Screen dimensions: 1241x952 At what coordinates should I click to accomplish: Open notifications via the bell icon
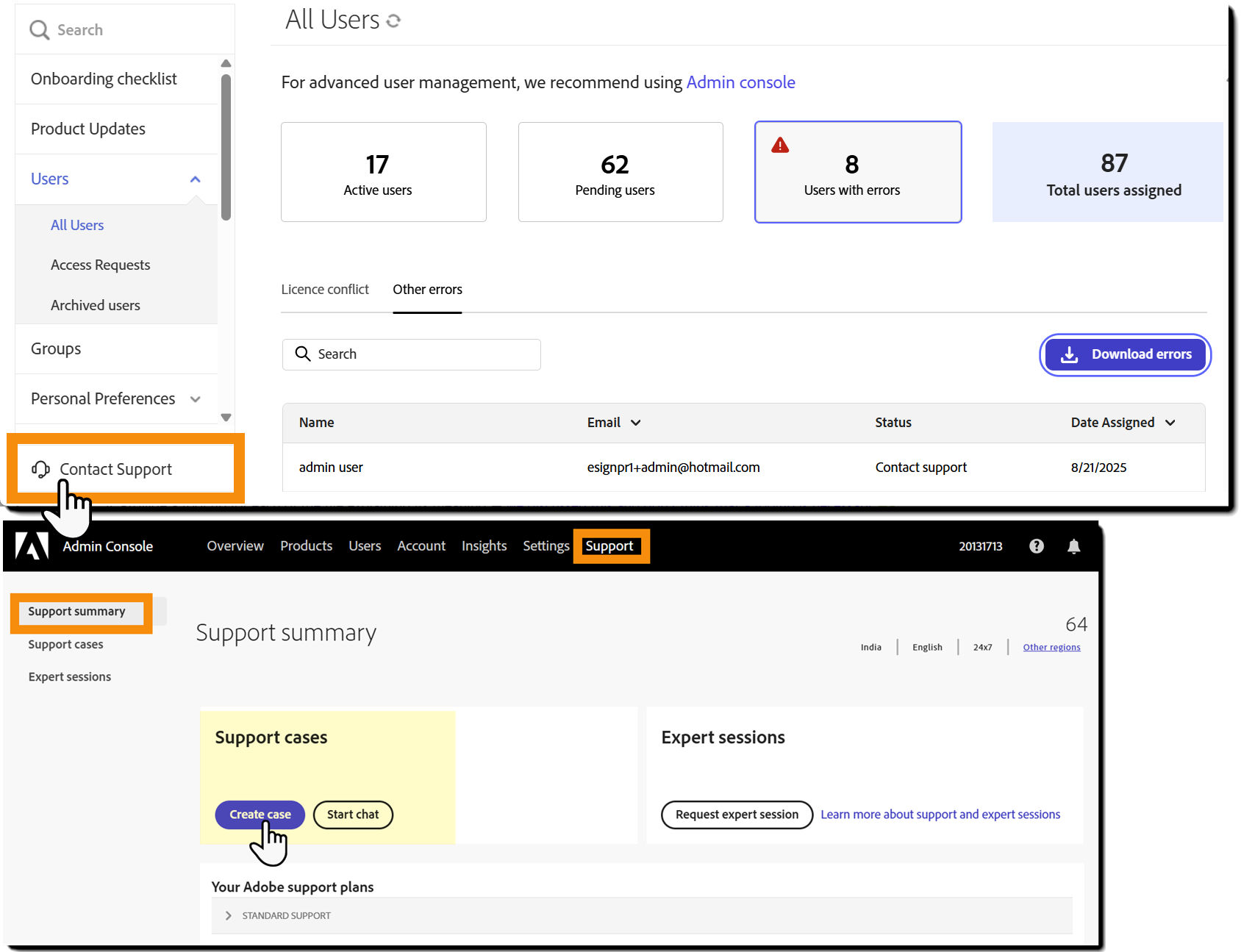click(x=1074, y=546)
